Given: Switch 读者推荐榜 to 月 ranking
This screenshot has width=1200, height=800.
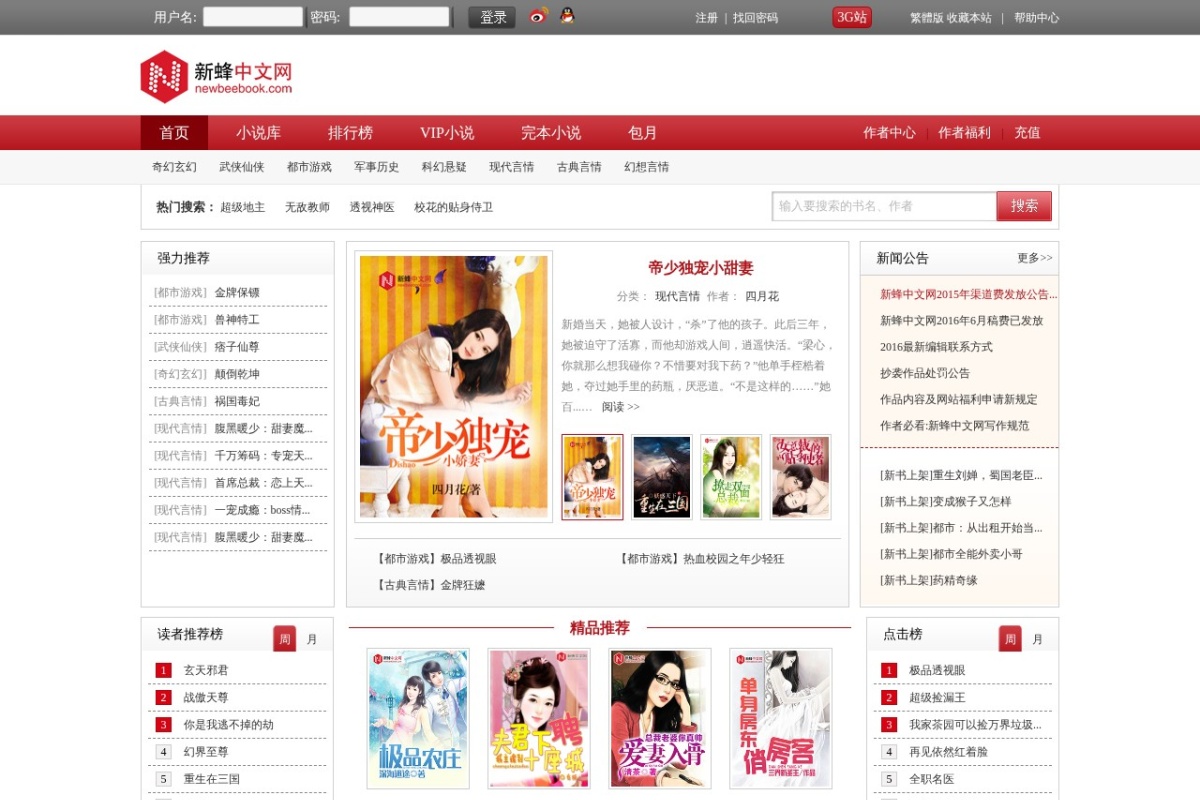Looking at the screenshot, I should pos(312,639).
